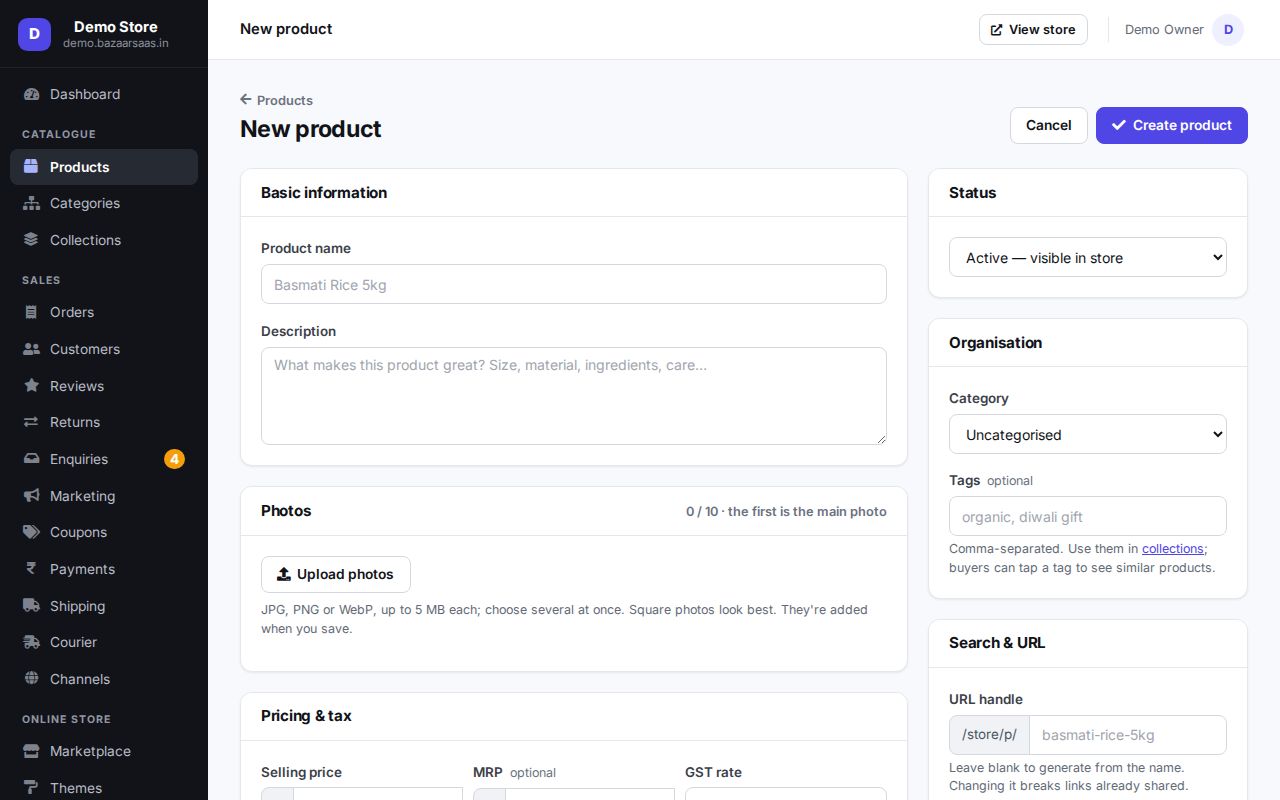
Task: Click the Pricing & tax heading
Action: (x=306, y=716)
